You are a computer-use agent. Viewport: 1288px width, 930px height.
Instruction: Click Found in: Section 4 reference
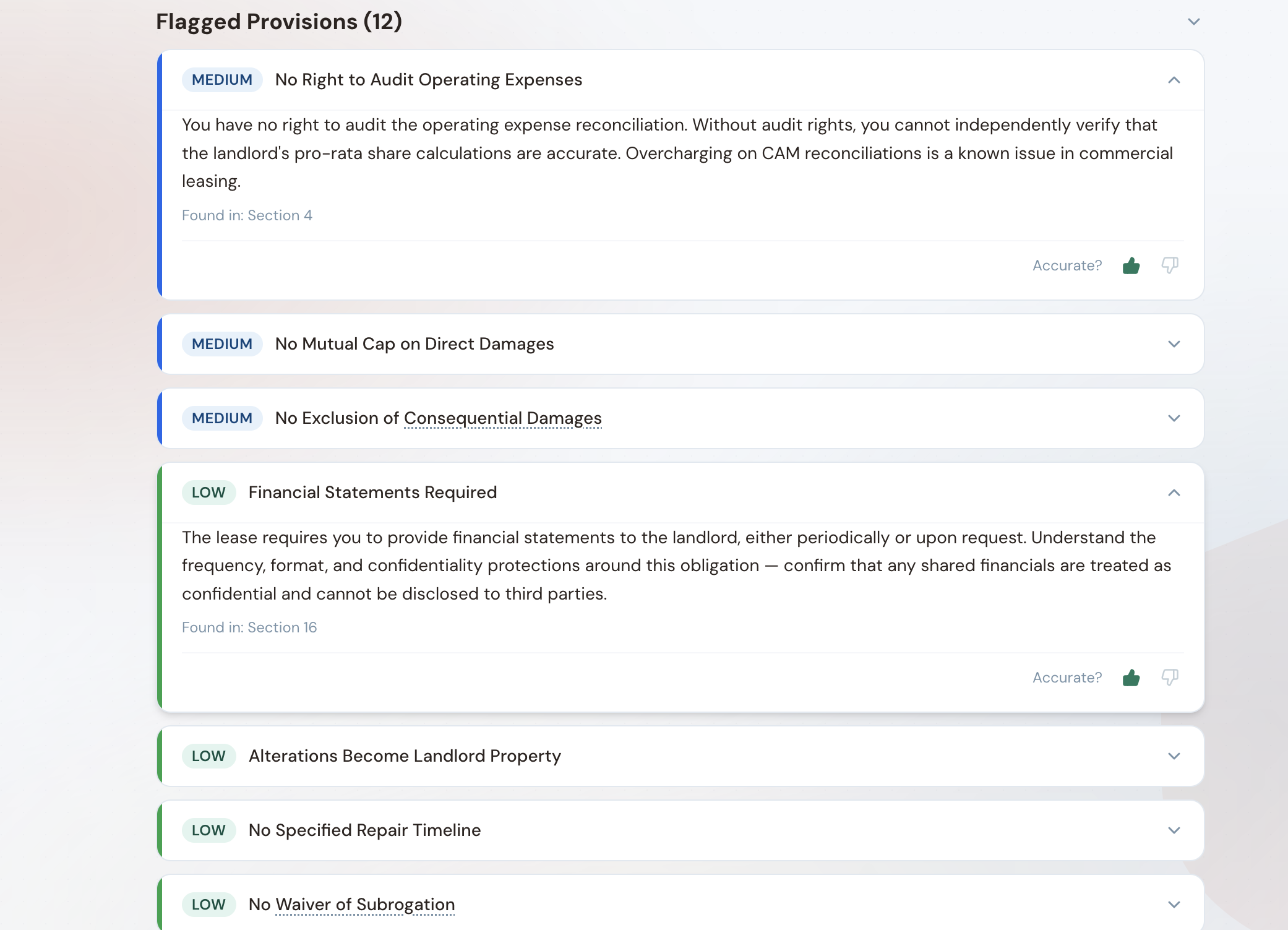247,215
